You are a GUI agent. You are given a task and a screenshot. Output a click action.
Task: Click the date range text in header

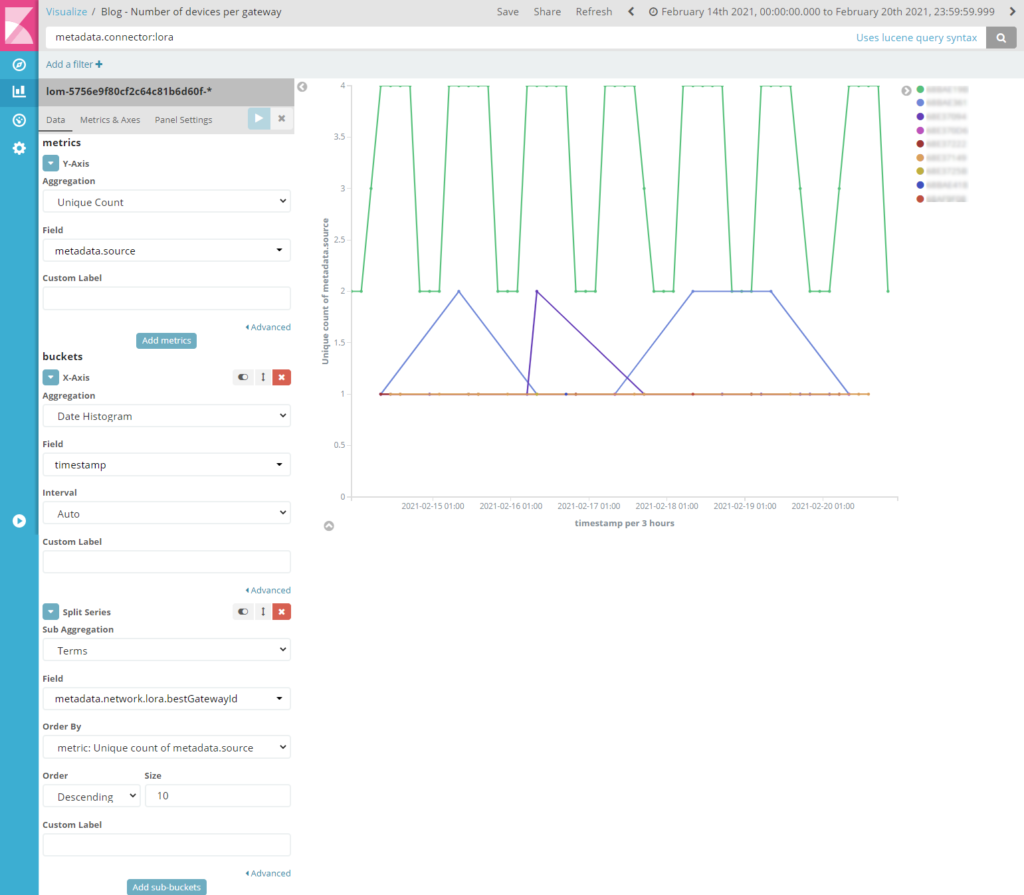tap(827, 12)
